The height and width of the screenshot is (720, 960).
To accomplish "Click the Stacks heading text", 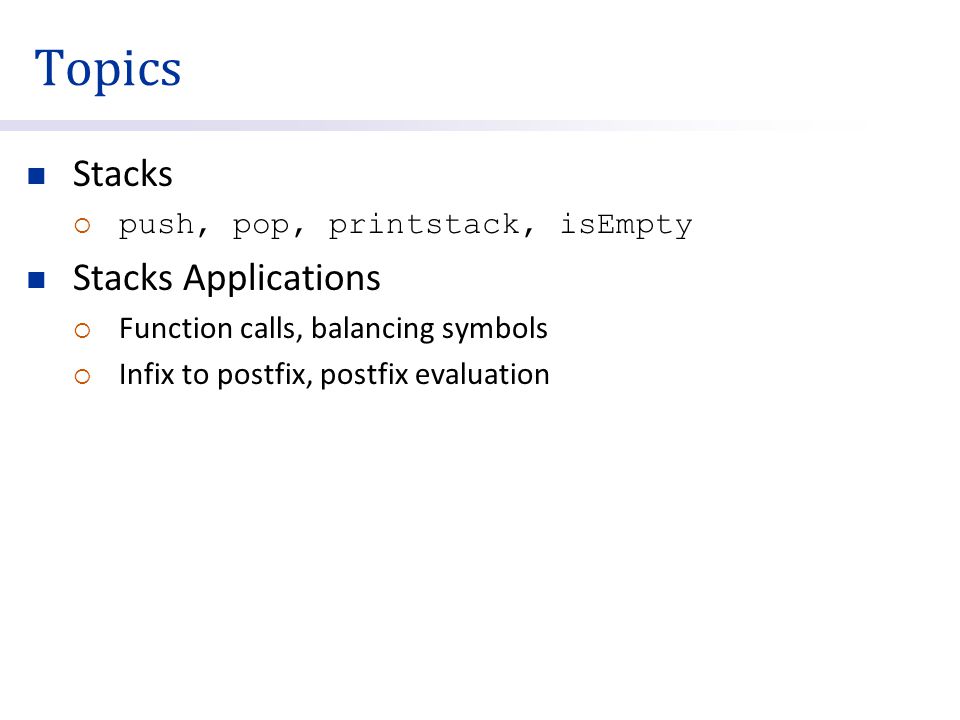I will [x=122, y=174].
